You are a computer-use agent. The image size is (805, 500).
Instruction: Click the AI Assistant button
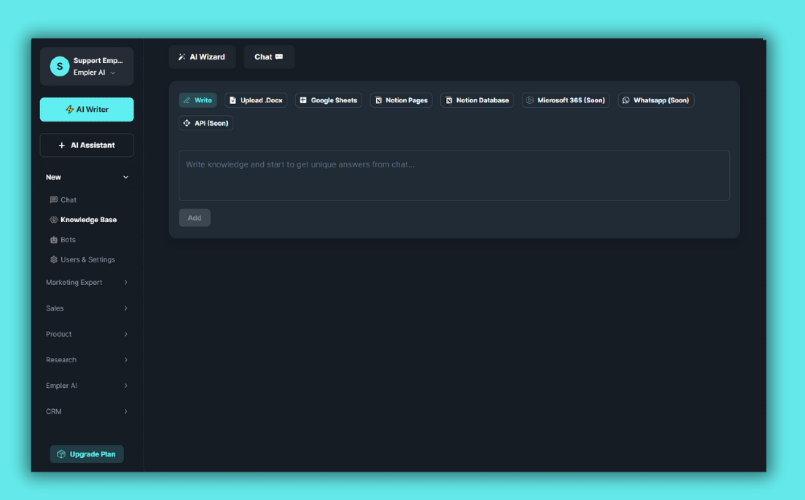point(87,145)
